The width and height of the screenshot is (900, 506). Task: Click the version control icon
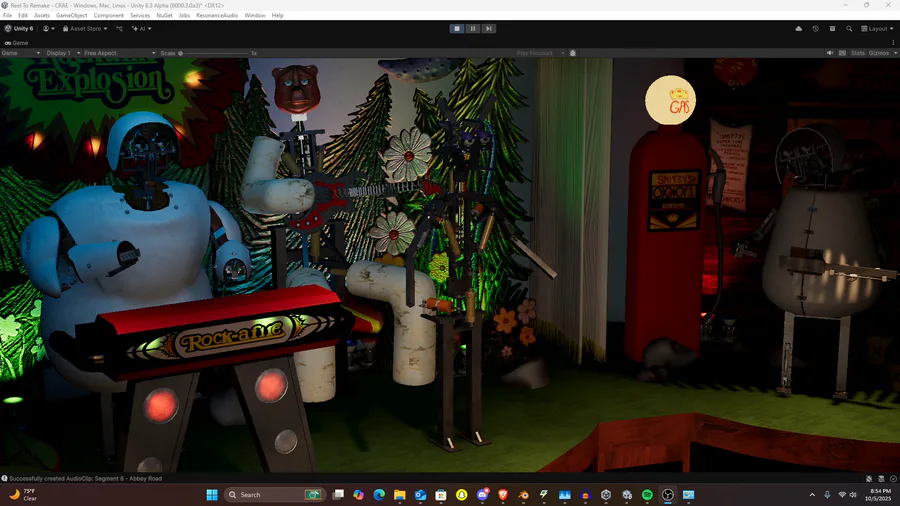click(x=119, y=29)
